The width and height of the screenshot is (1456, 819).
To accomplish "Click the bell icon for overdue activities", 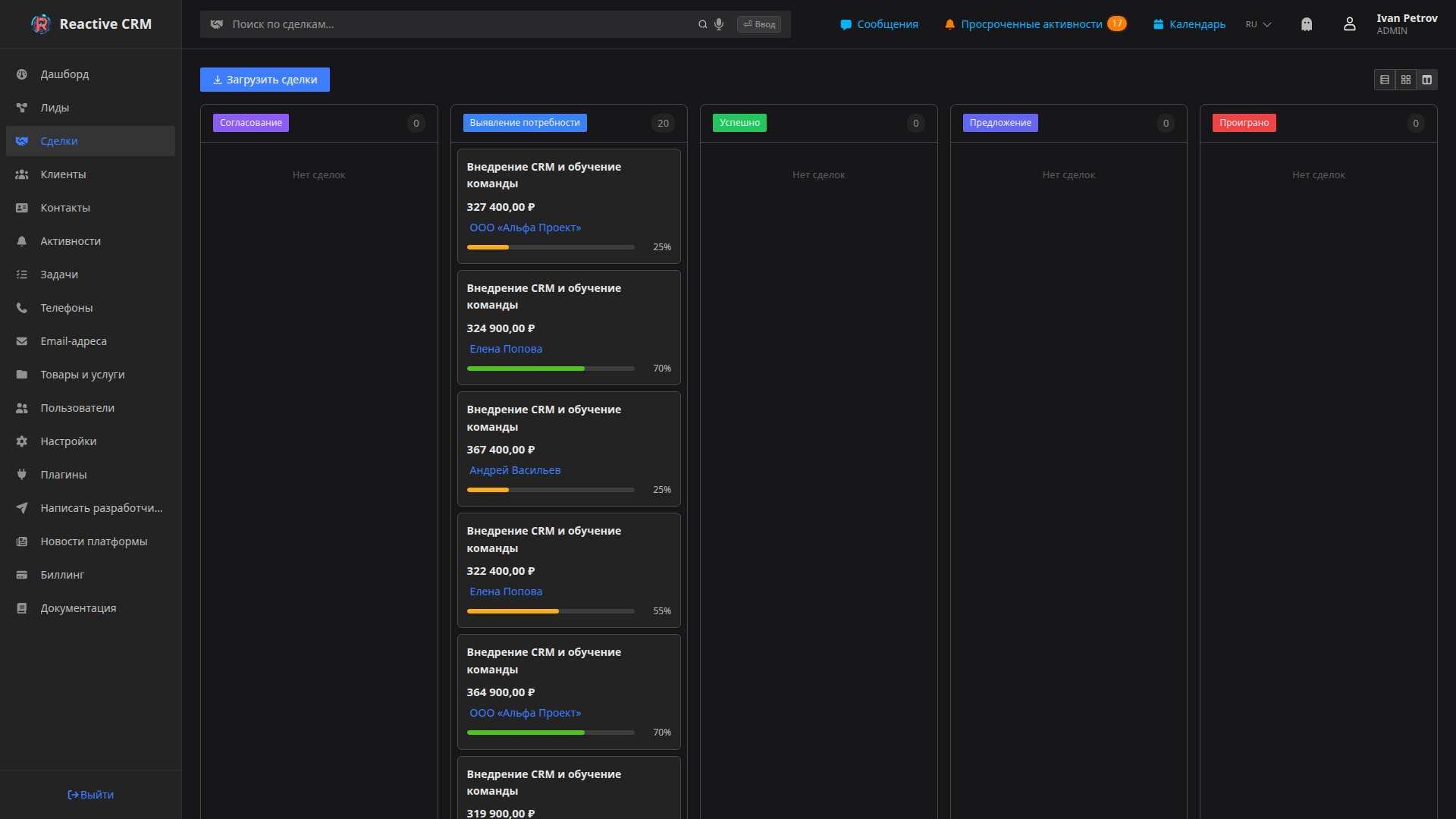I will [x=949, y=24].
